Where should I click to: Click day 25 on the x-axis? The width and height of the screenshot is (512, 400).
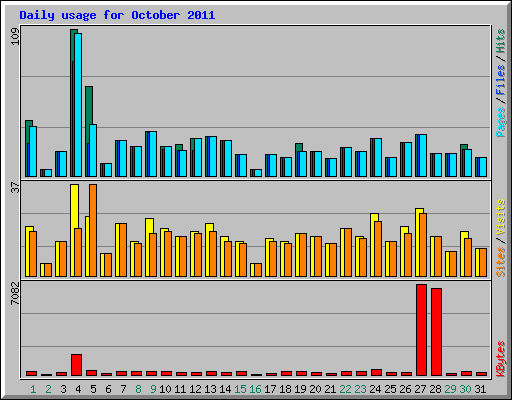coord(390,389)
